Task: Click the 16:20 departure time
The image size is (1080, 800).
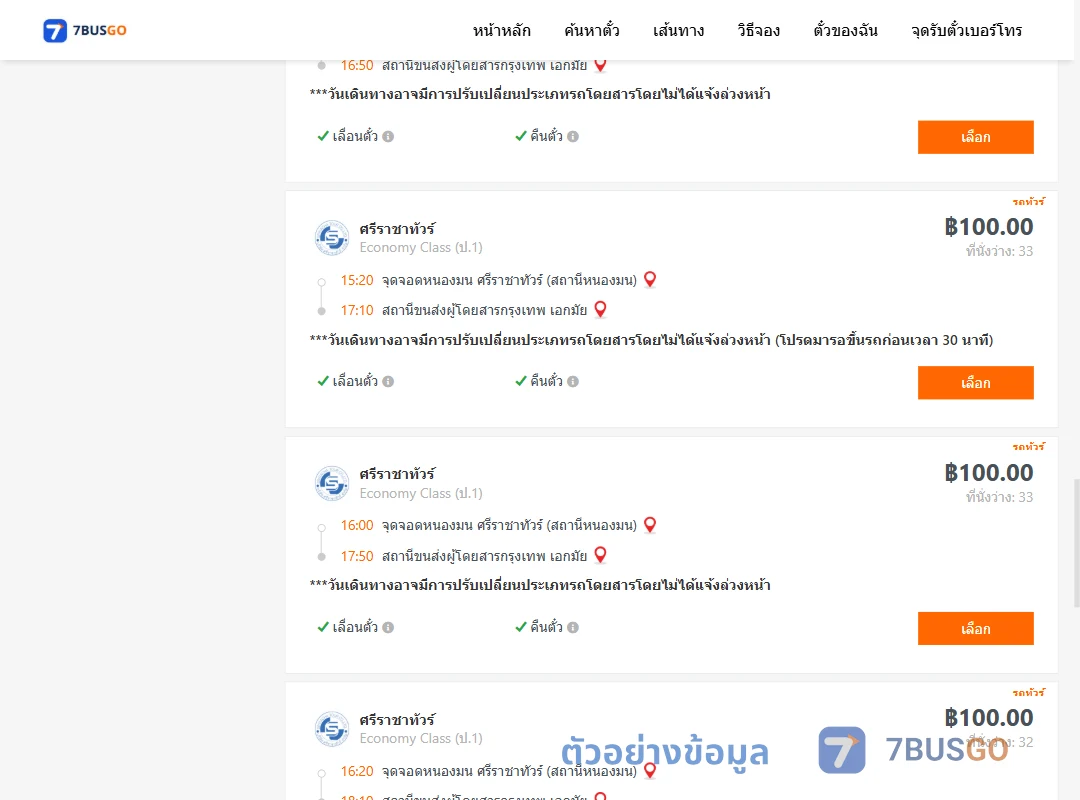Action: pyautogui.click(x=357, y=771)
